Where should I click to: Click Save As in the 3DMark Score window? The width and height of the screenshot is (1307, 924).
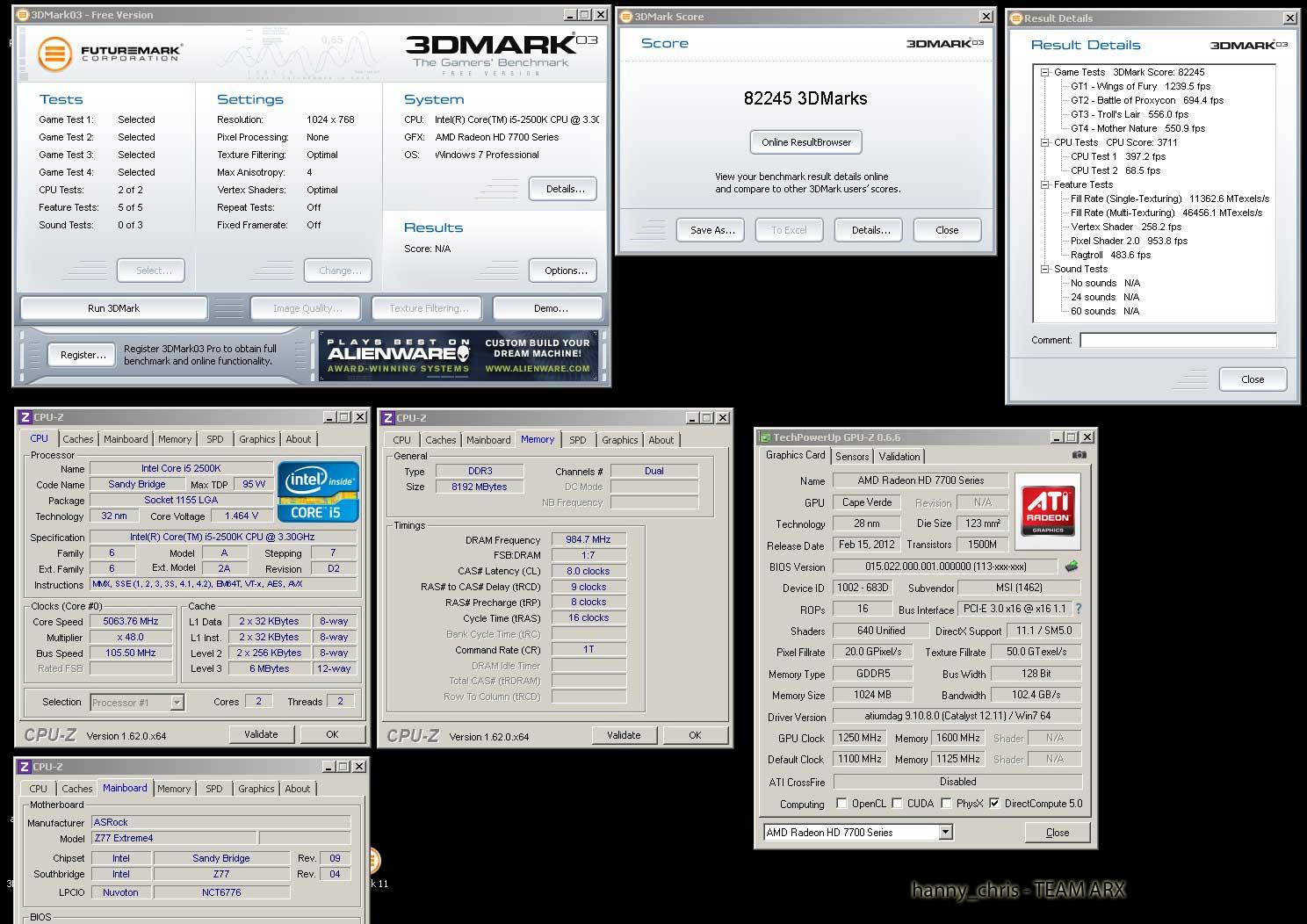[x=712, y=230]
